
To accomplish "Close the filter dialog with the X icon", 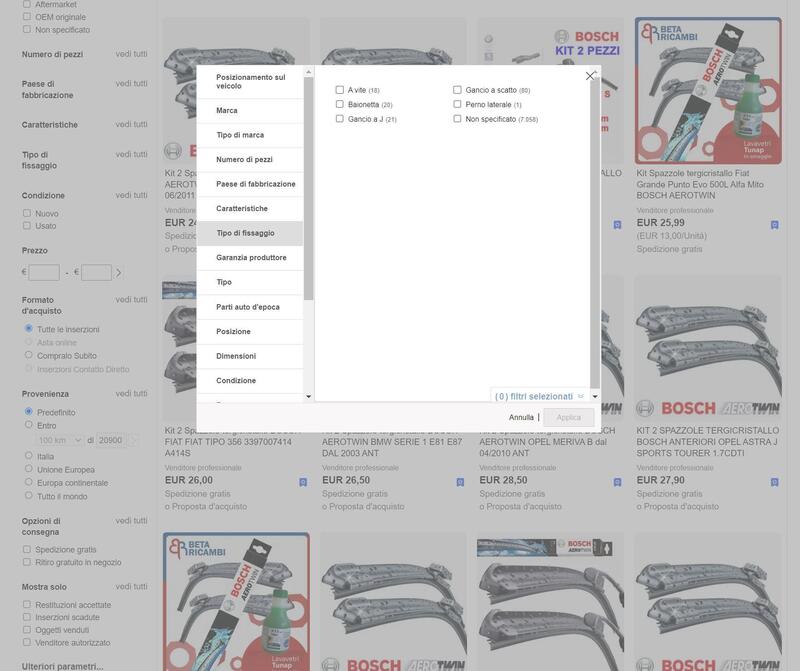I will (x=590, y=76).
